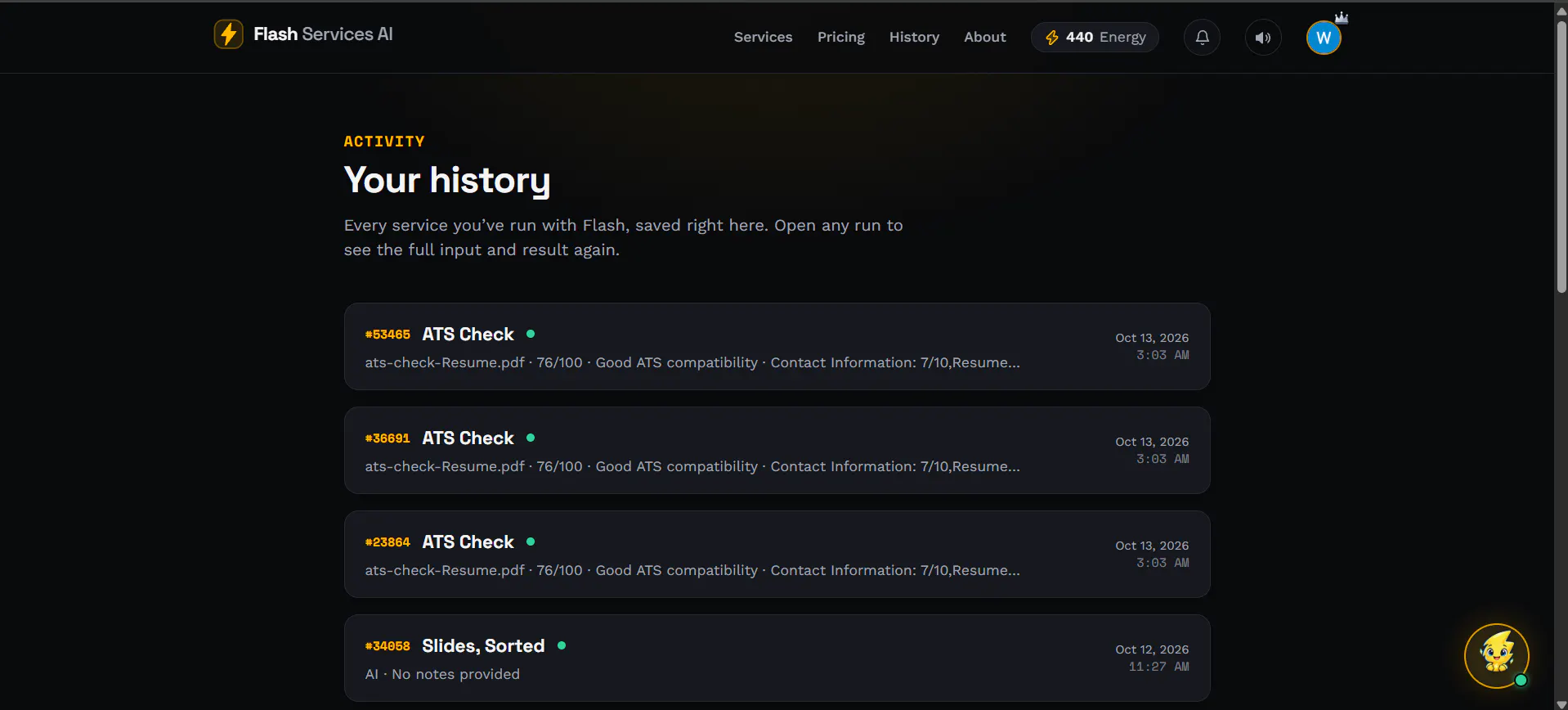This screenshot has height=710, width=1568.
Task: Click the scrollbar down arrow
Action: click(1561, 703)
